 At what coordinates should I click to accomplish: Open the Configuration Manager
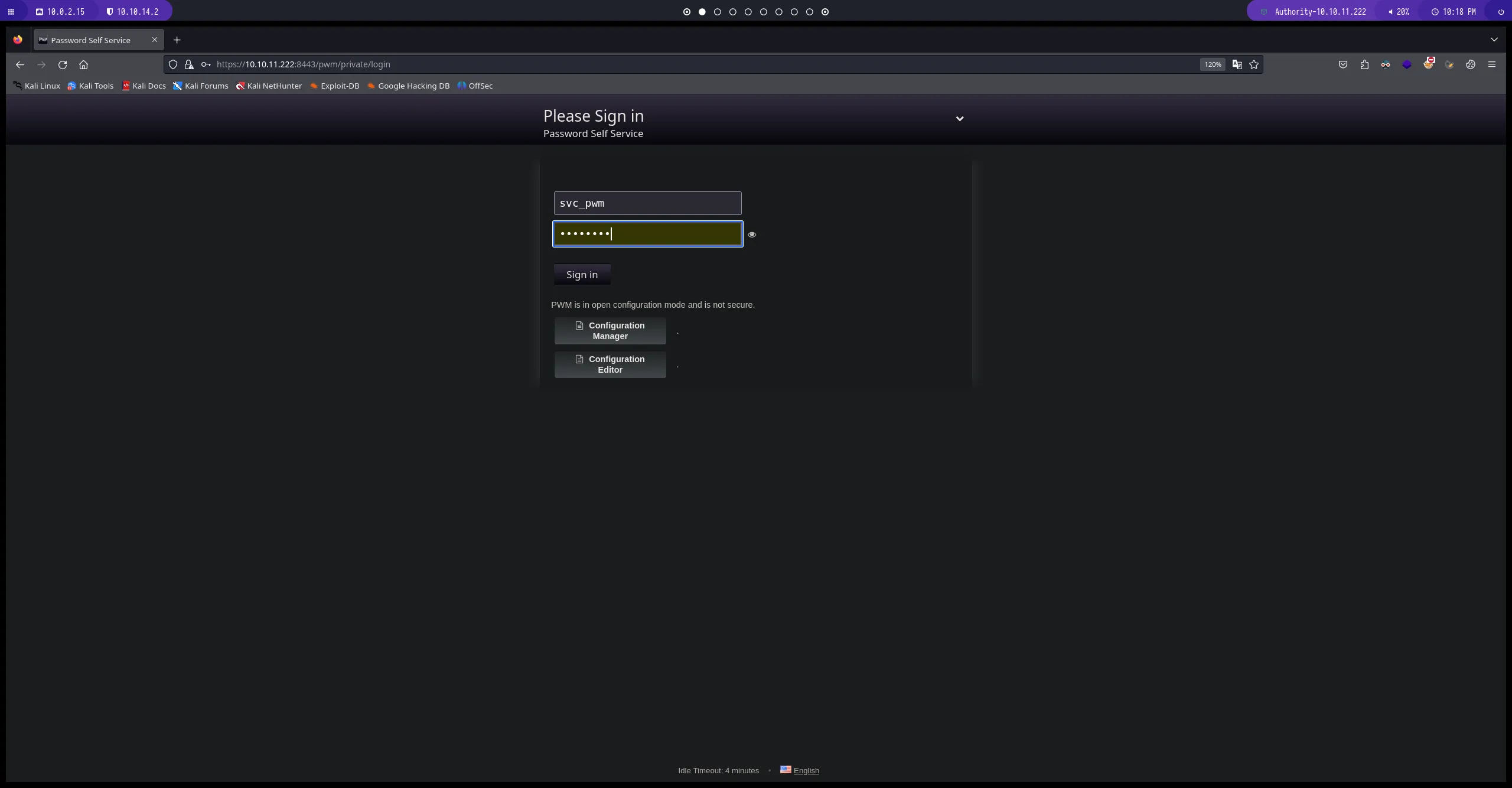point(610,331)
